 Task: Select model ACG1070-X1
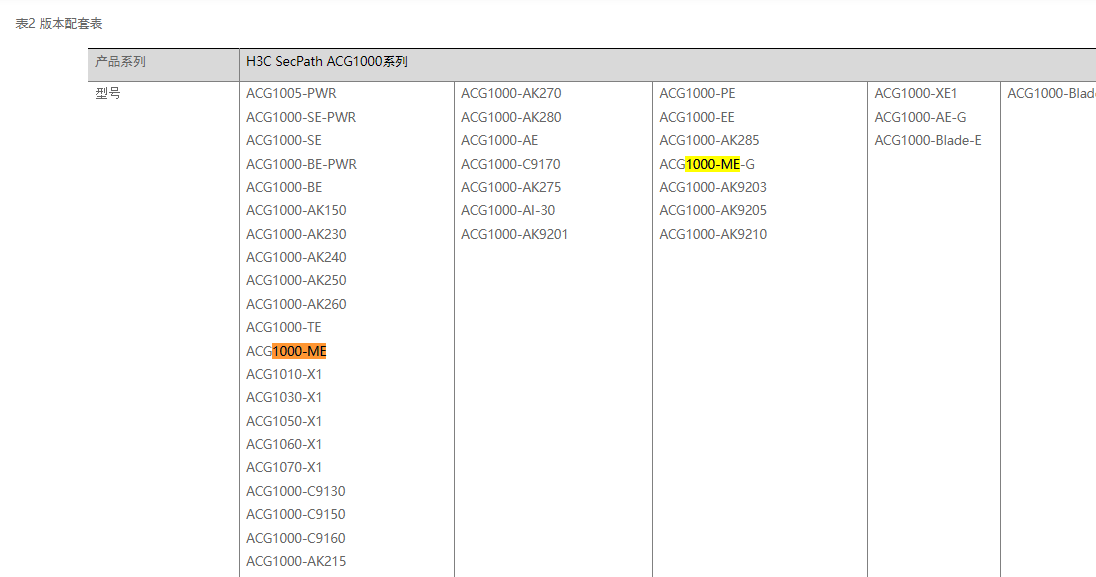284,467
